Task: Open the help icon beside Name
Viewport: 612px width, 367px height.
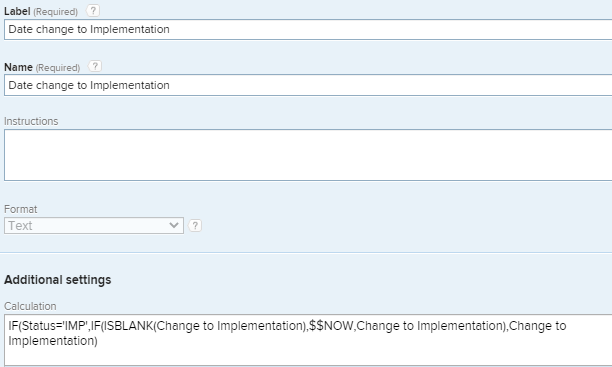Action: 95,66
